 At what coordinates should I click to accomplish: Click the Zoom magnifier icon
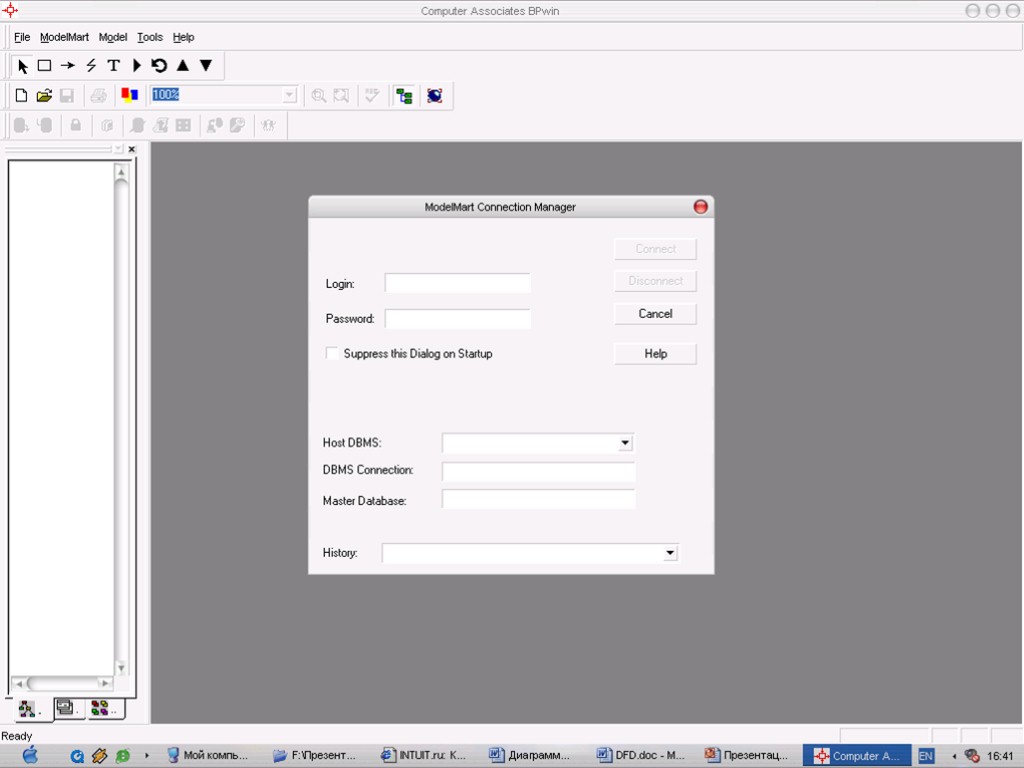(319, 96)
